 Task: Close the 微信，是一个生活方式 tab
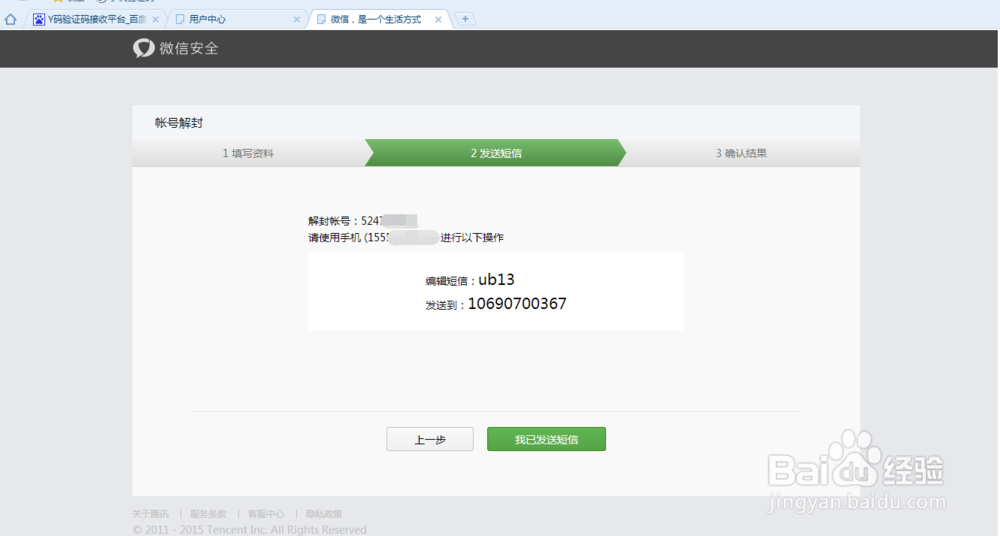(438, 20)
